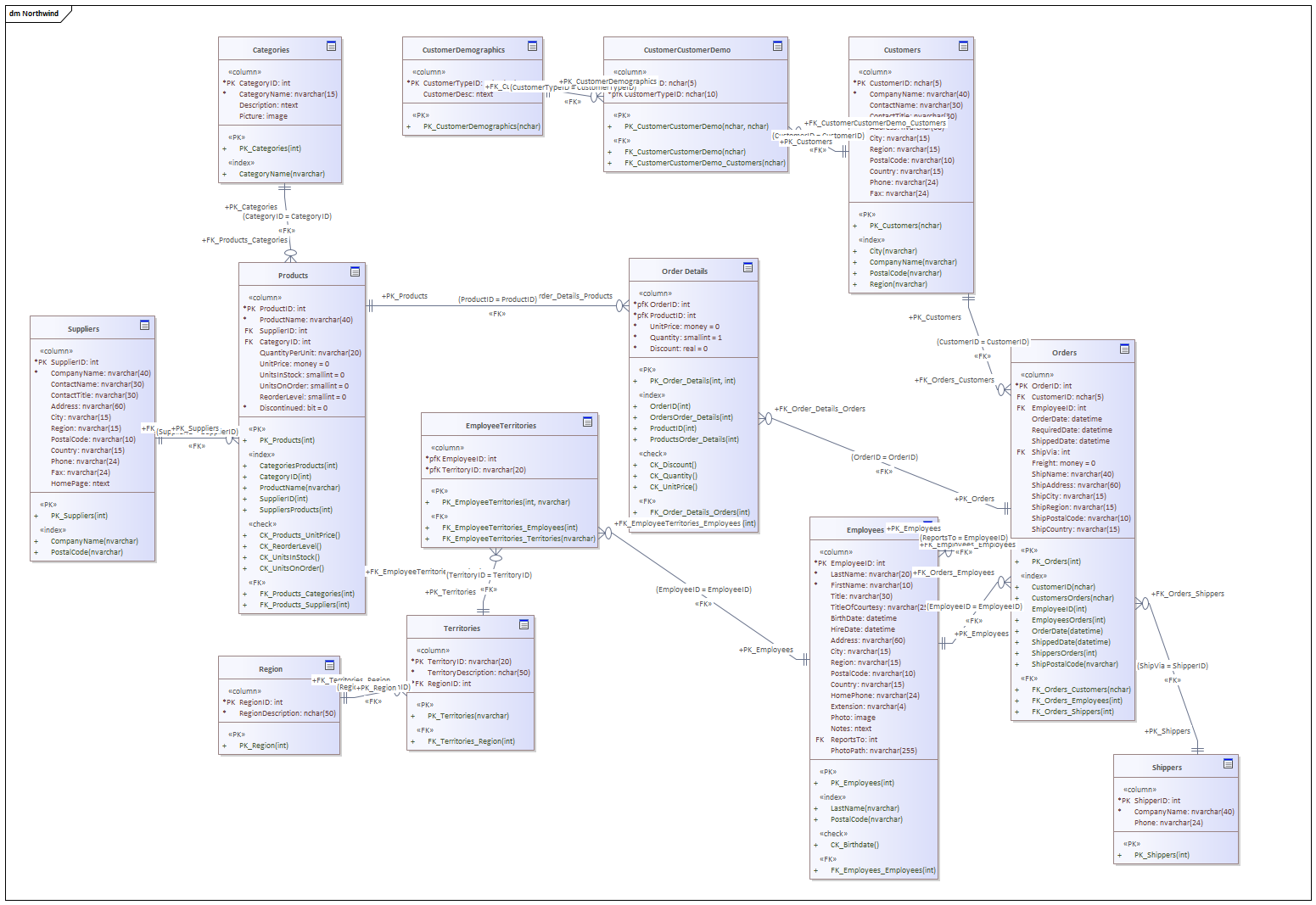Click PK_CustomerDemographics(nchar) entry

[x=481, y=126]
